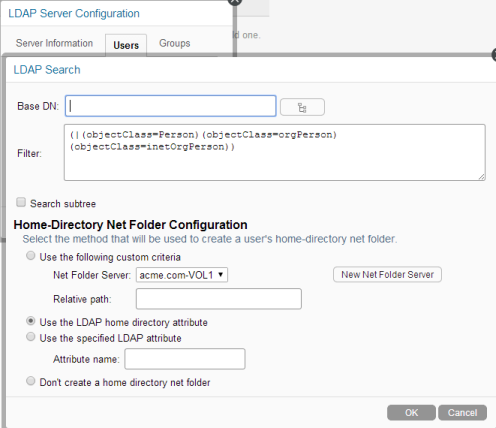Open the Users tab
The image size is (496, 428).
(x=126, y=45)
